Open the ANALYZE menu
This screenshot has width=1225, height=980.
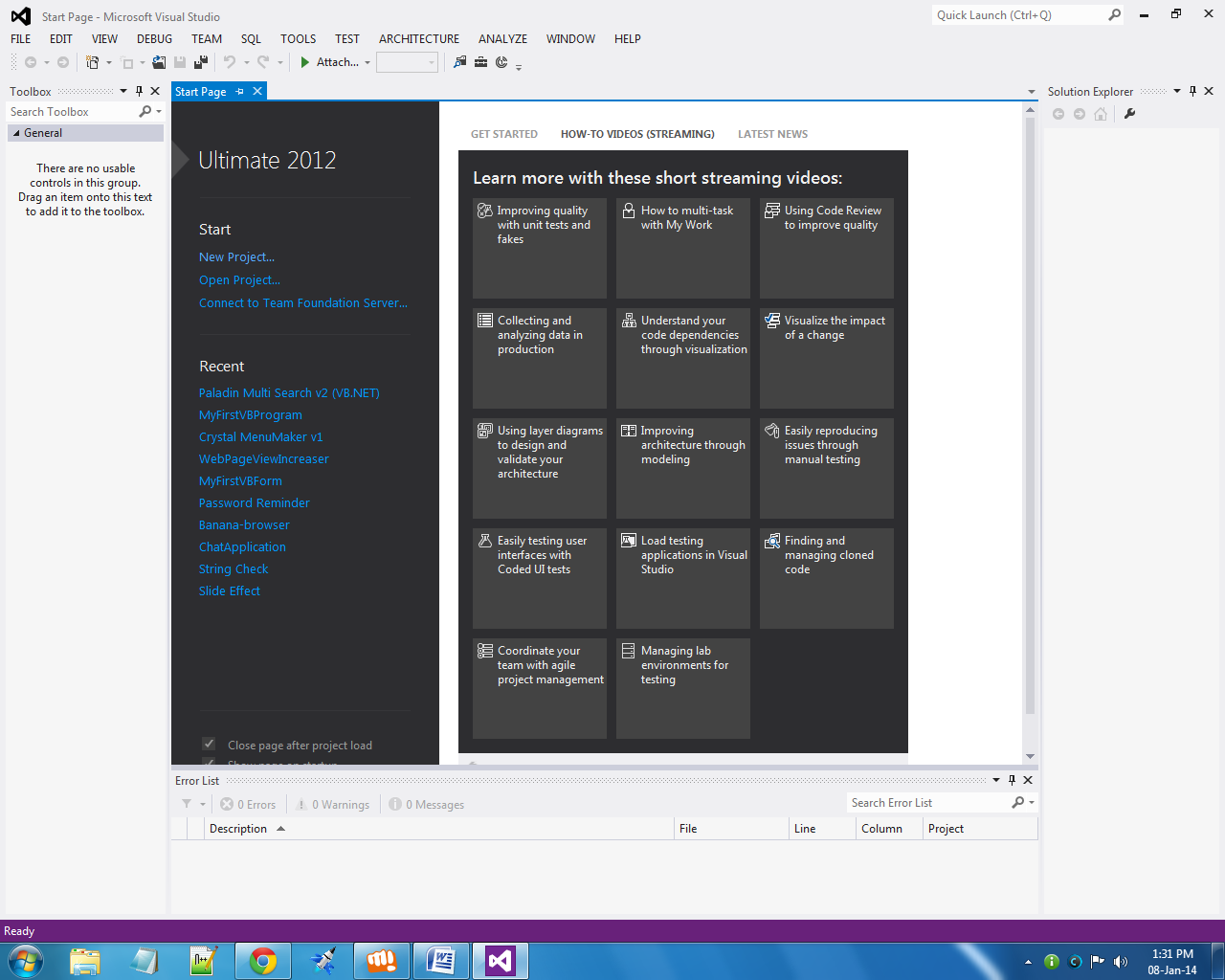tap(502, 38)
